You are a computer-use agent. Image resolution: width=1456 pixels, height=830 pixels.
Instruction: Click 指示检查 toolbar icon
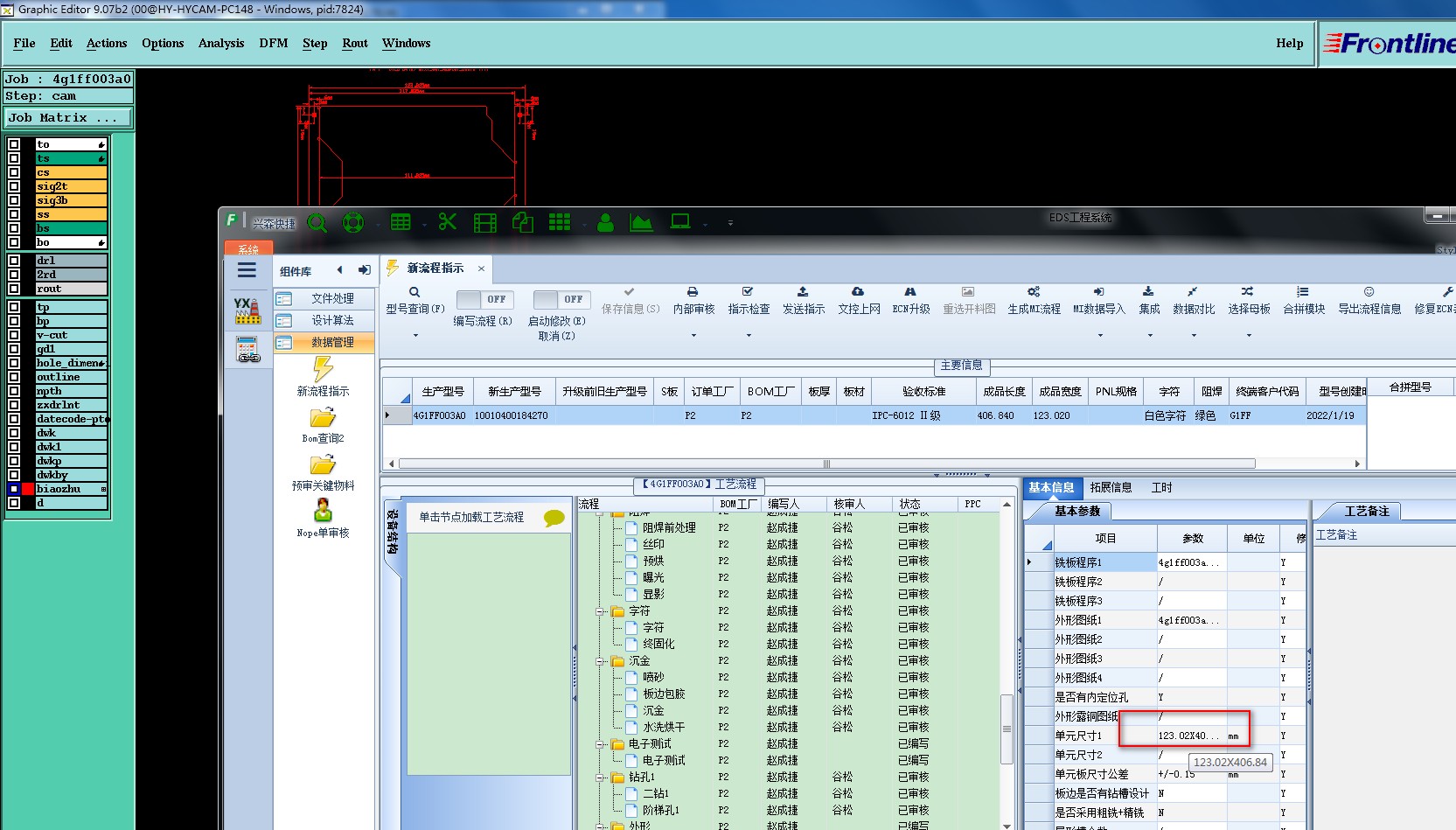[748, 291]
